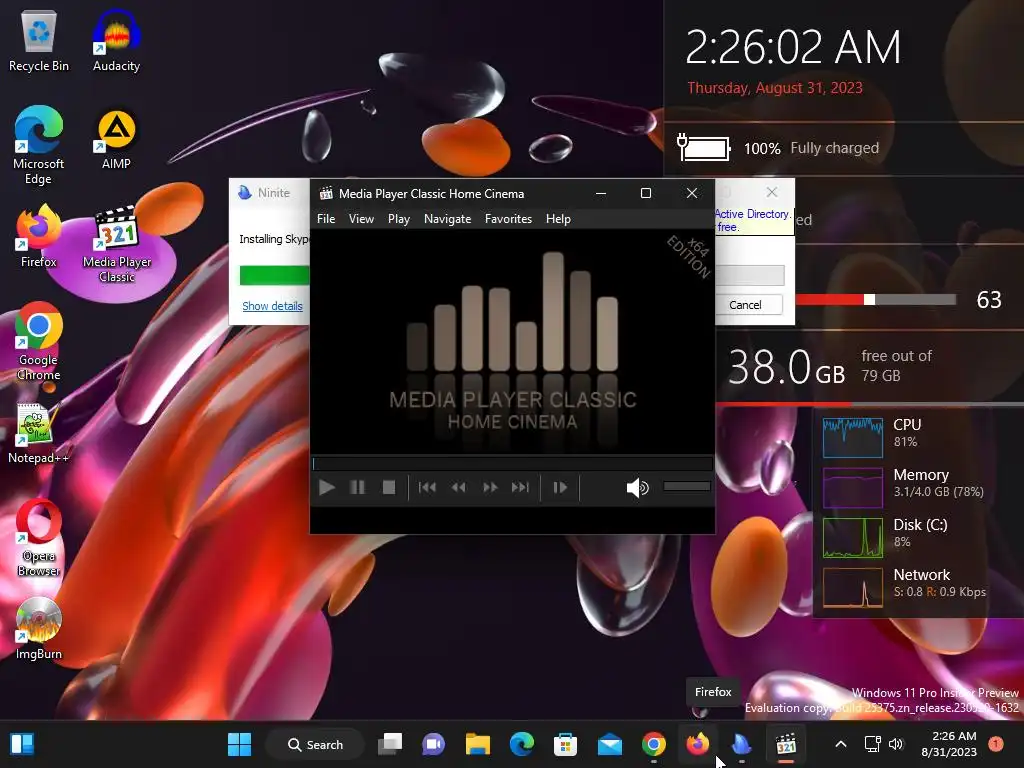Click the taskbar volume tray icon
1024x768 pixels.
[x=896, y=744]
